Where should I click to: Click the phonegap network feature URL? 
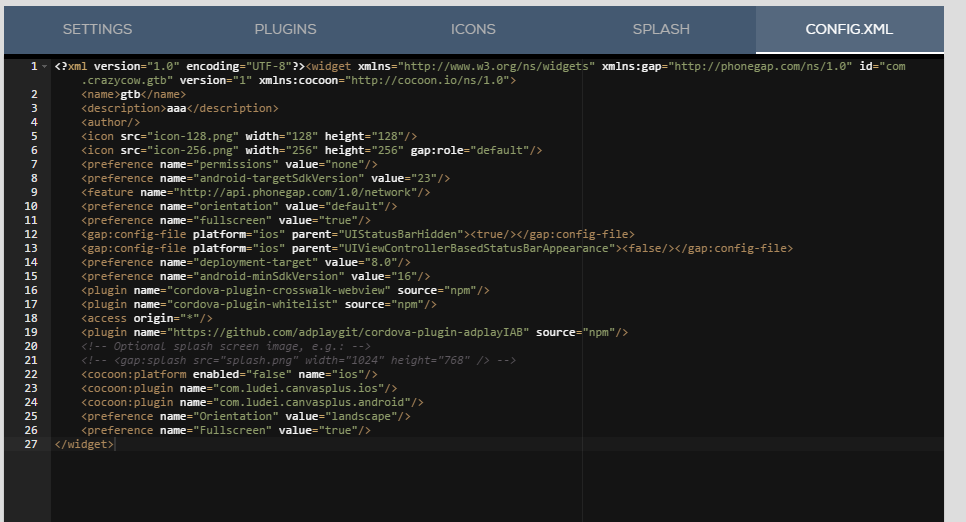coord(295,192)
